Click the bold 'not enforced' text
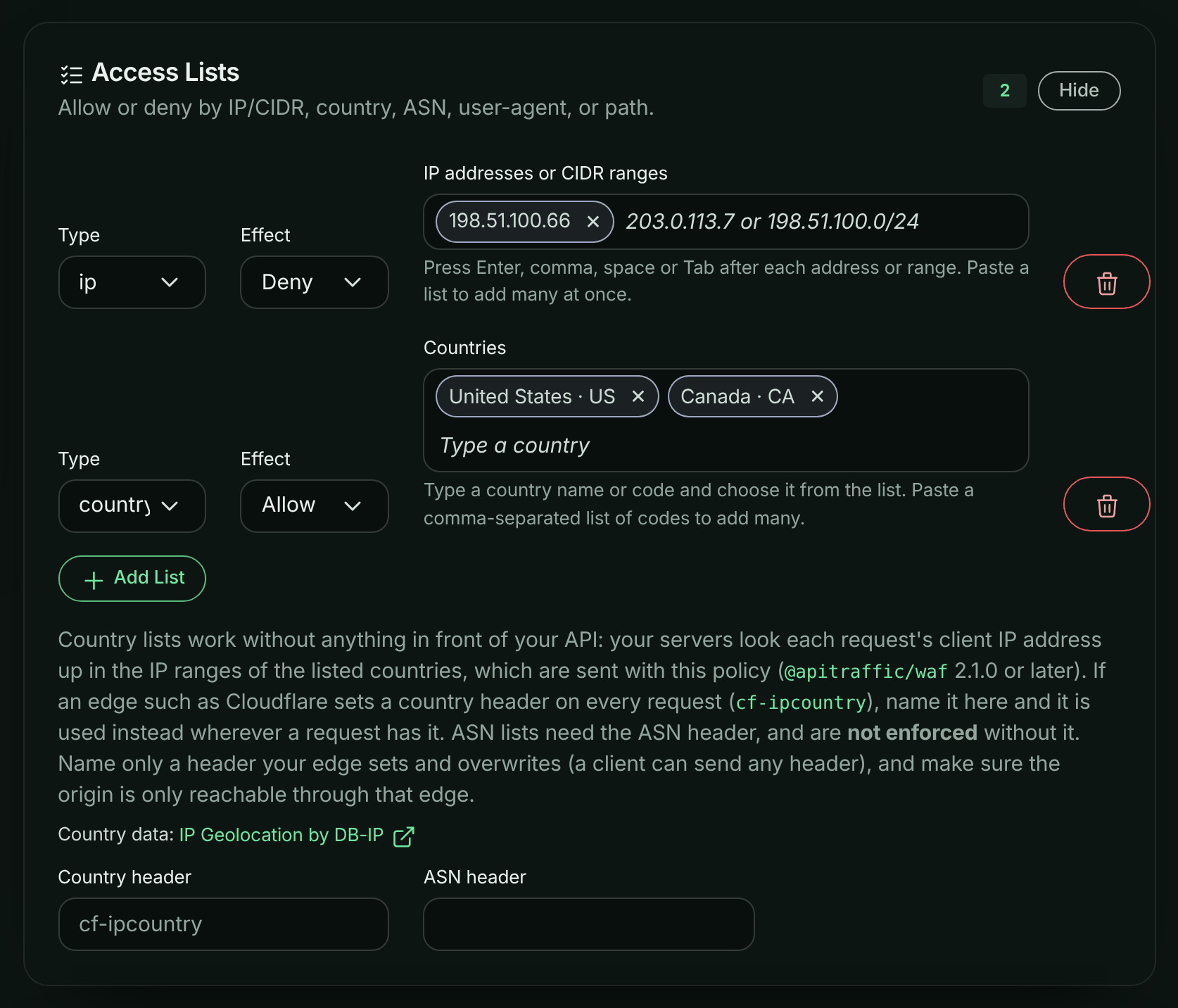This screenshot has height=1008, width=1178. [912, 733]
